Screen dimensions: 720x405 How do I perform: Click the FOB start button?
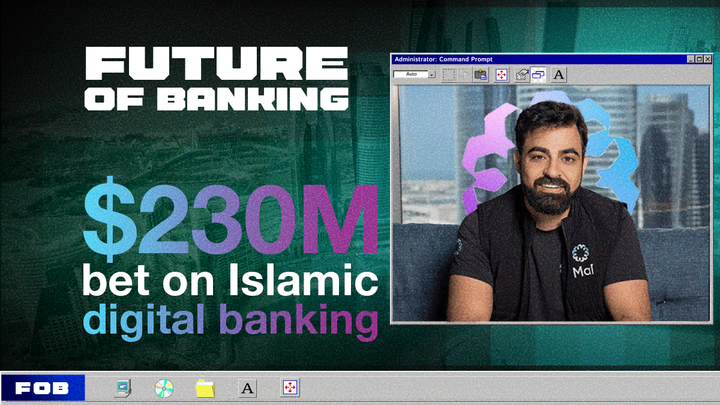pos(43,388)
